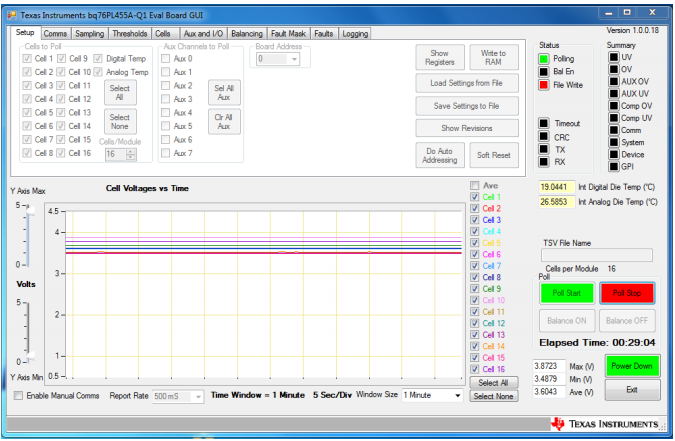Click Load Settings from File
675x441 pixels.
[x=467, y=83]
